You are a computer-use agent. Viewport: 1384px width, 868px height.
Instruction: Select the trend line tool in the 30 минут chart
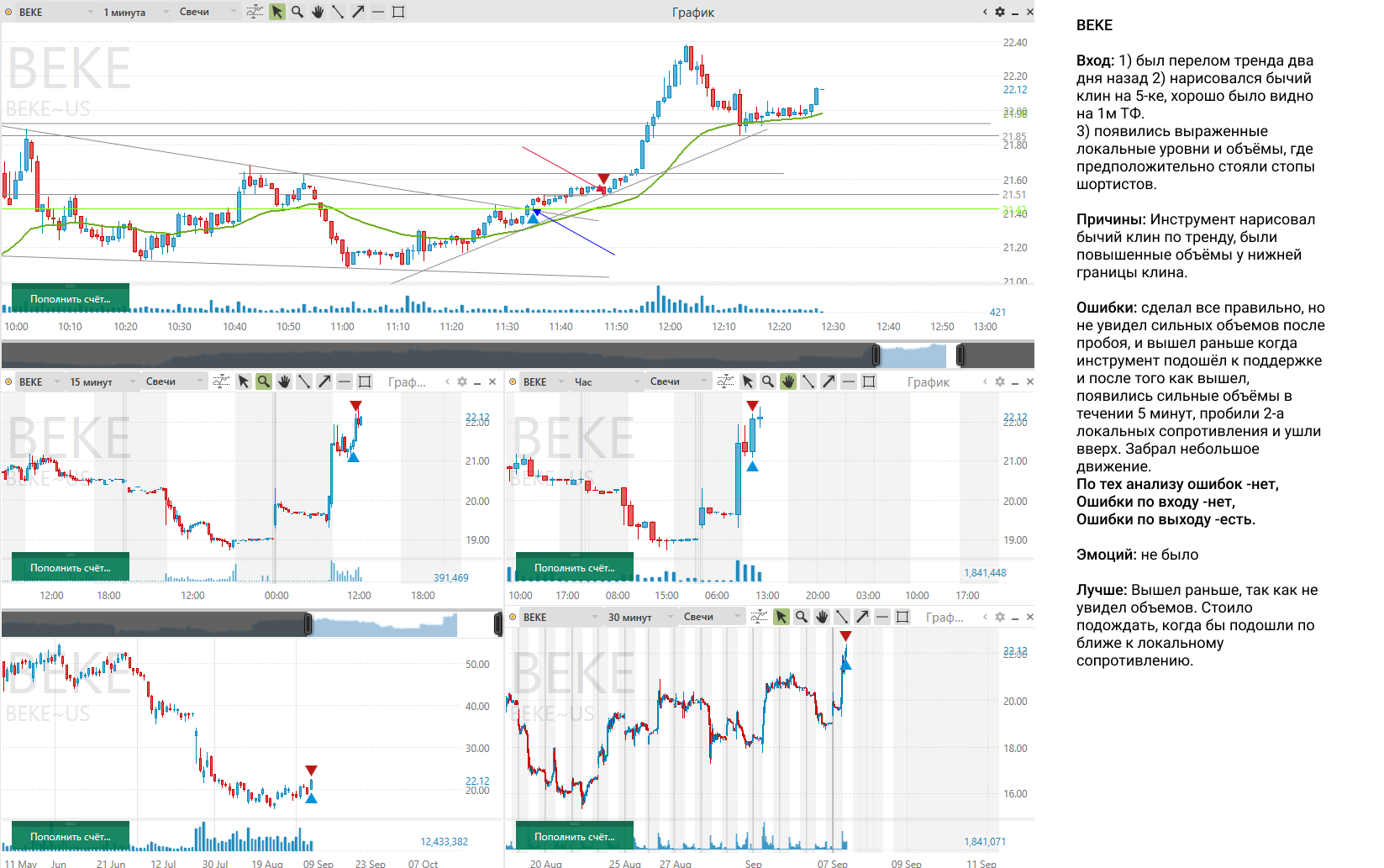pos(842,617)
